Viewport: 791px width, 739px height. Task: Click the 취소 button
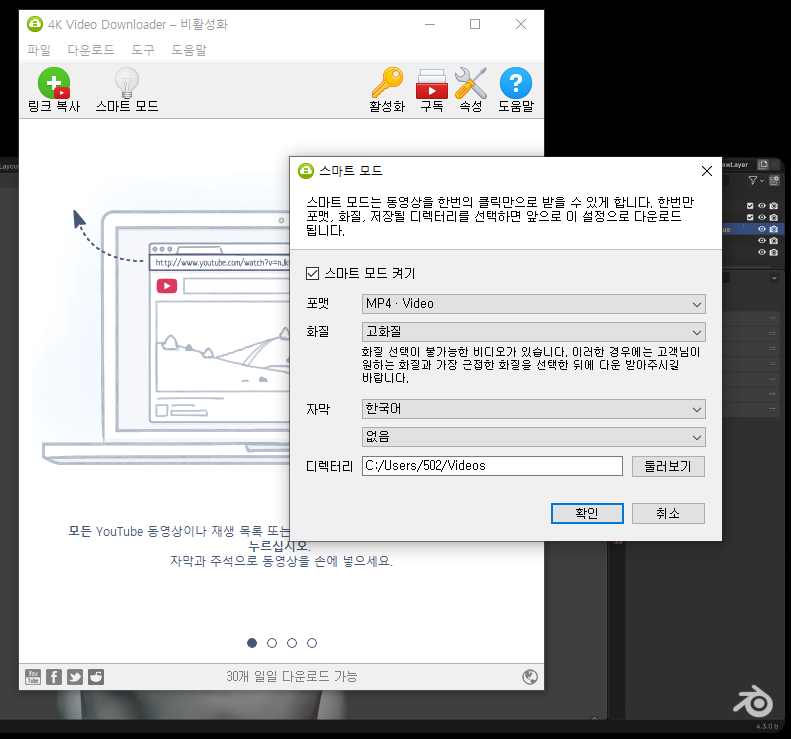(668, 514)
